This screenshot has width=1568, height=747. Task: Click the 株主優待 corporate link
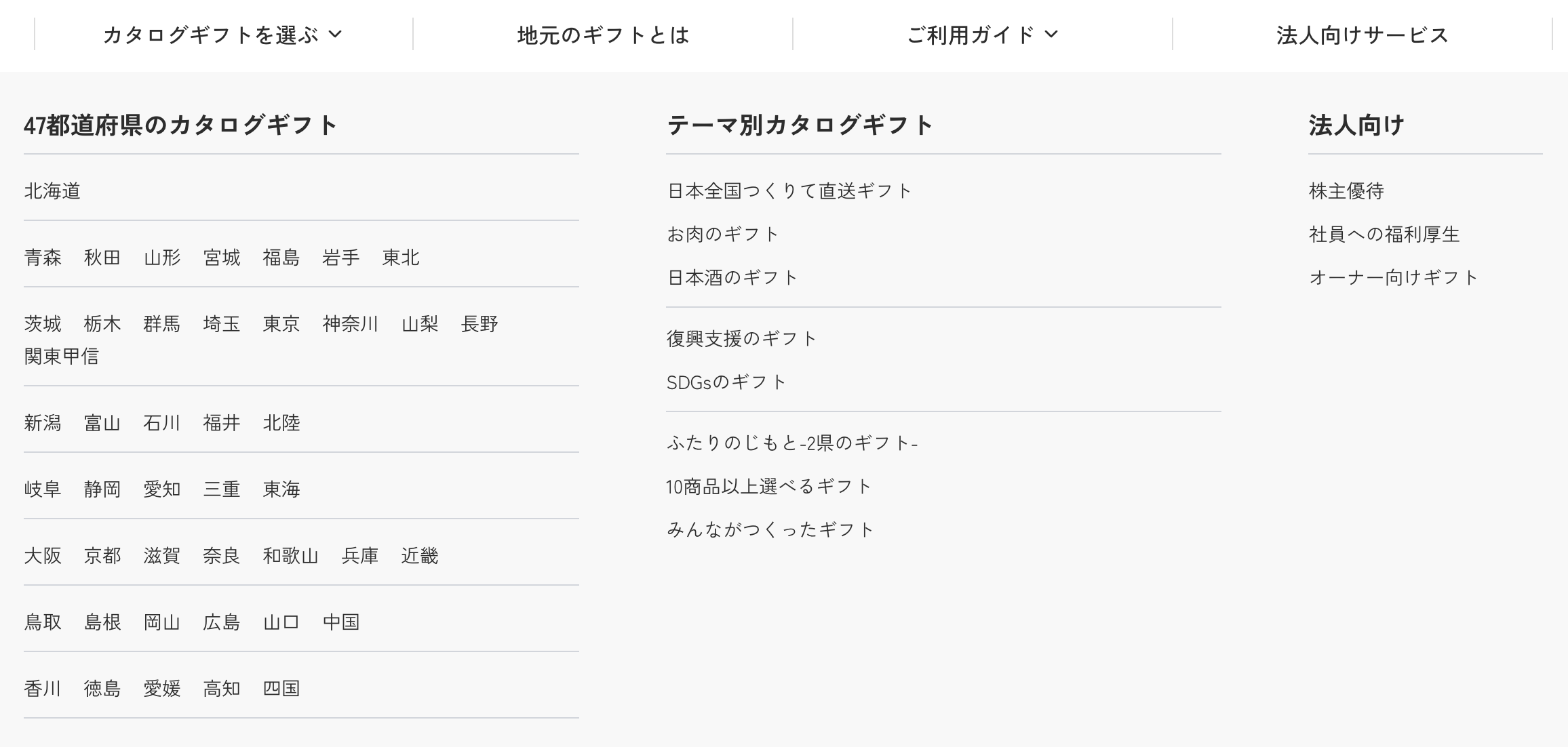click(x=1346, y=191)
